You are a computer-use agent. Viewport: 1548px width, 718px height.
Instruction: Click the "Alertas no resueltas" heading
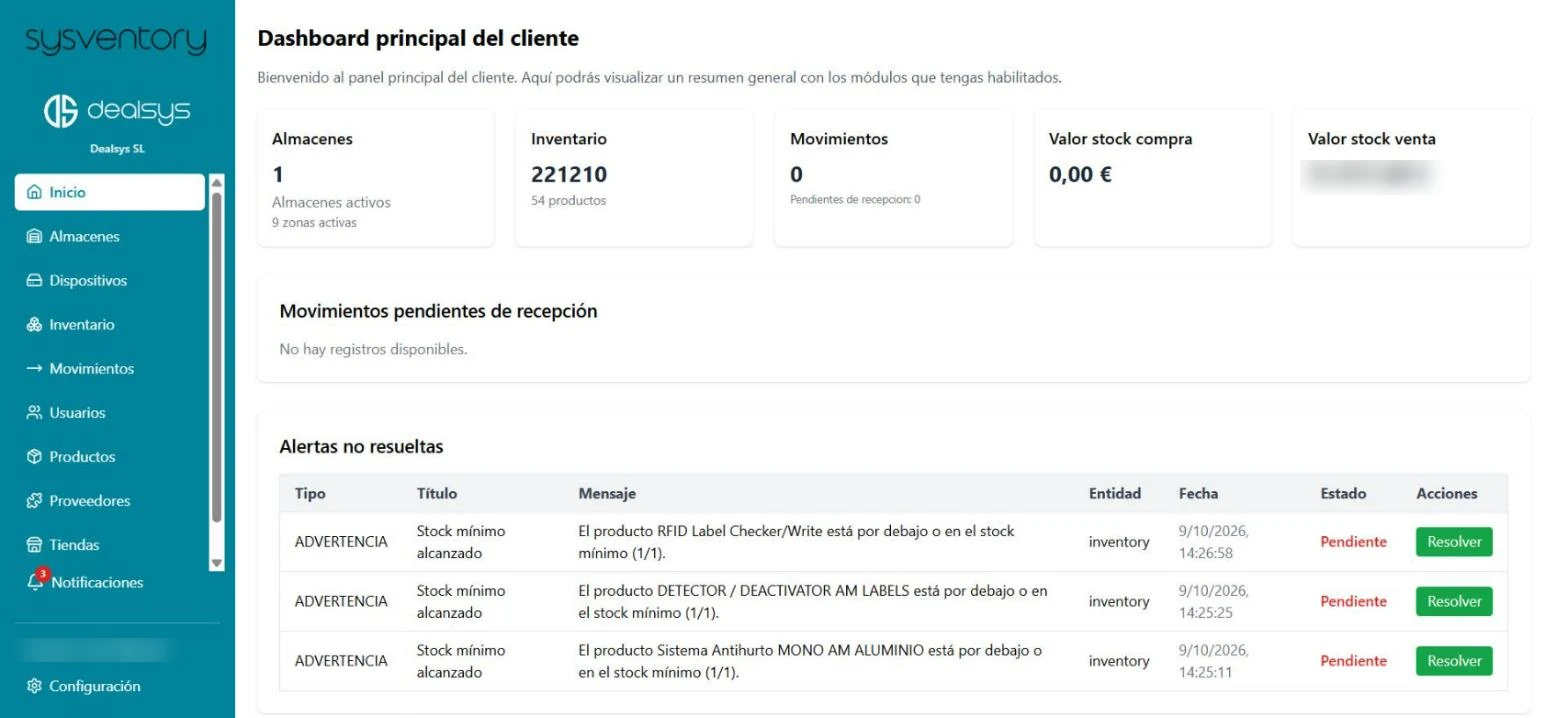[361, 446]
